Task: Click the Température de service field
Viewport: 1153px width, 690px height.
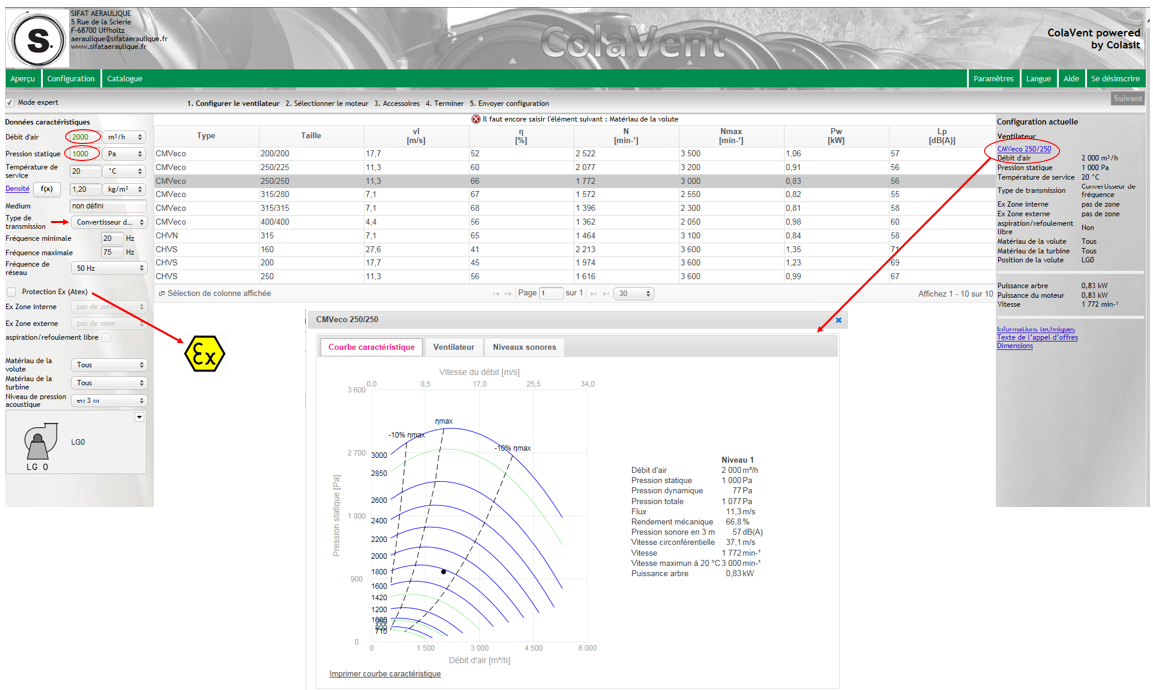Action: 85,171
